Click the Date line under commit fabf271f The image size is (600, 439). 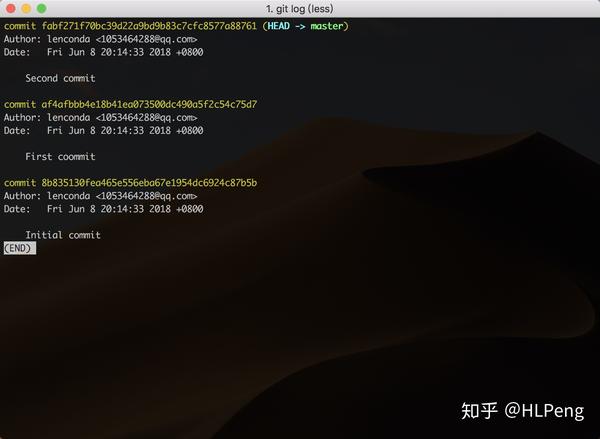click(104, 52)
